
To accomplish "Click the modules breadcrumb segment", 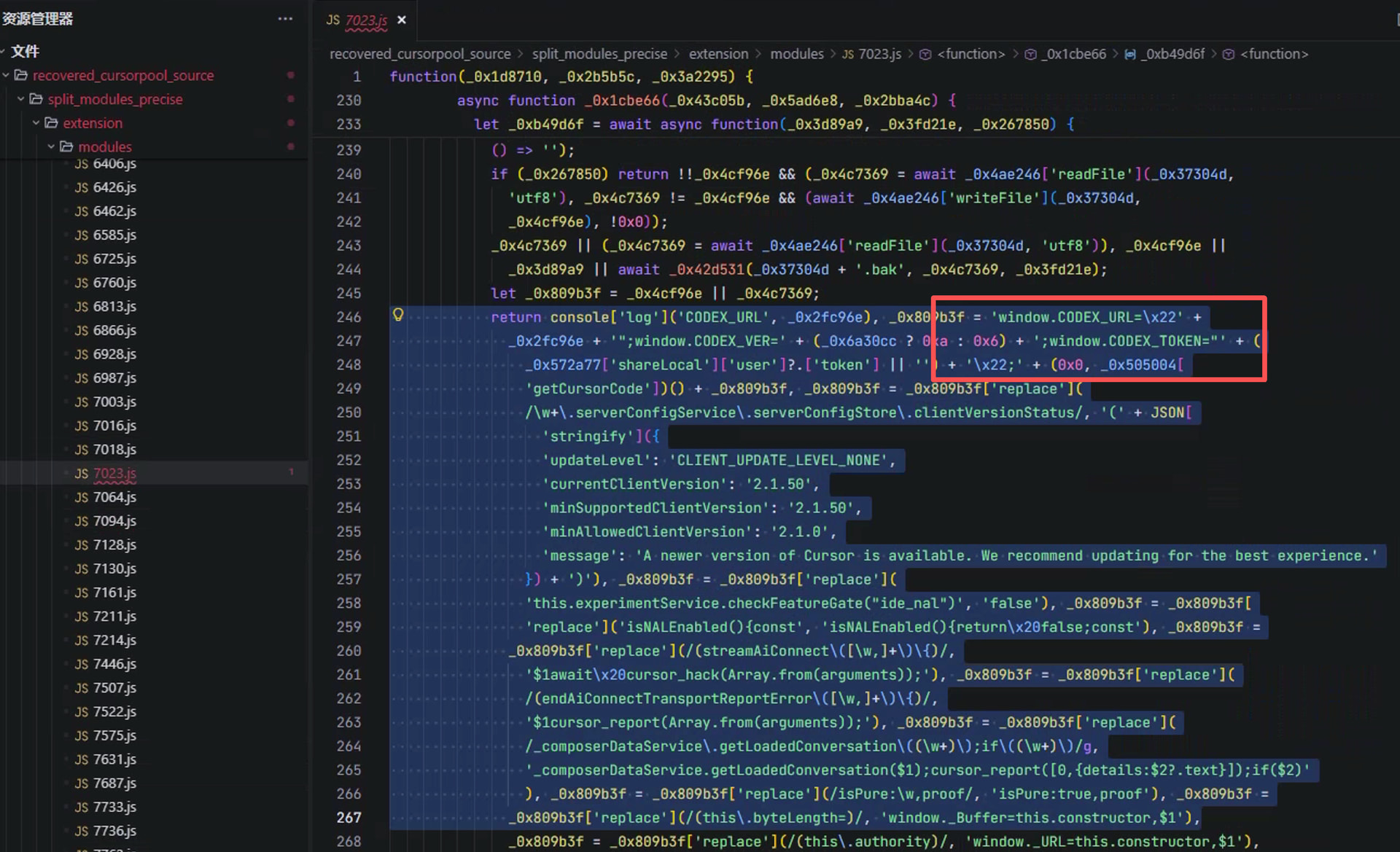I will pyautogui.click(x=796, y=54).
